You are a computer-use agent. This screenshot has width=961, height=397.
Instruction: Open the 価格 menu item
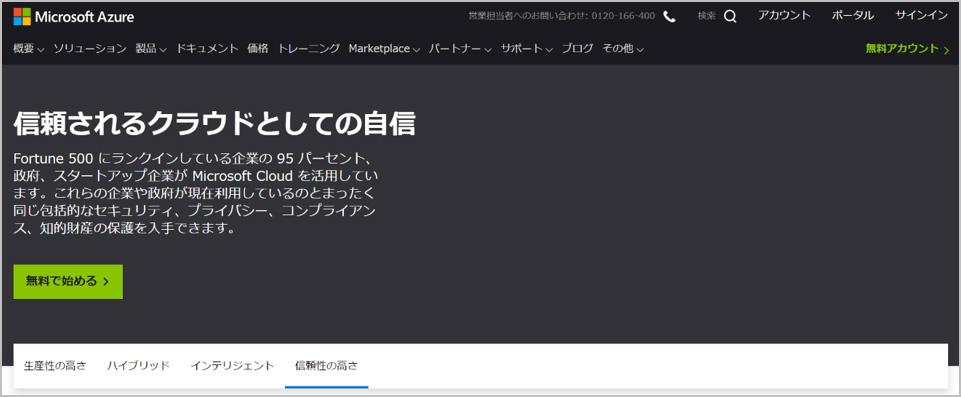pos(258,48)
